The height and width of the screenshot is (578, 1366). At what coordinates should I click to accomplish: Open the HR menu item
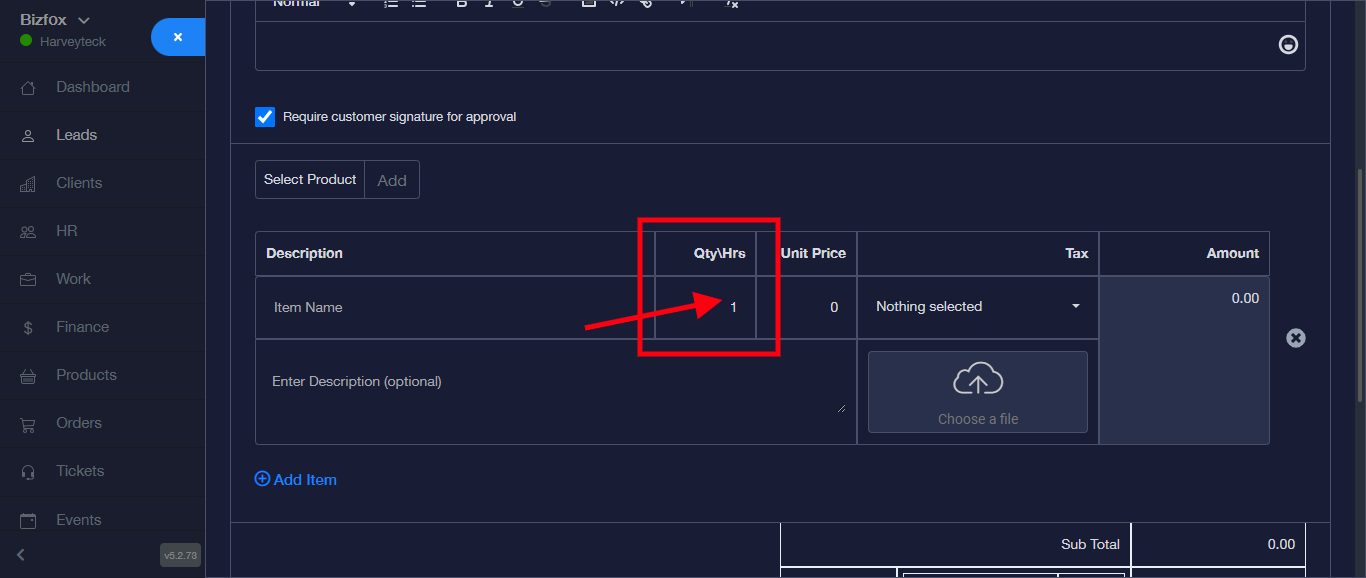click(x=66, y=231)
